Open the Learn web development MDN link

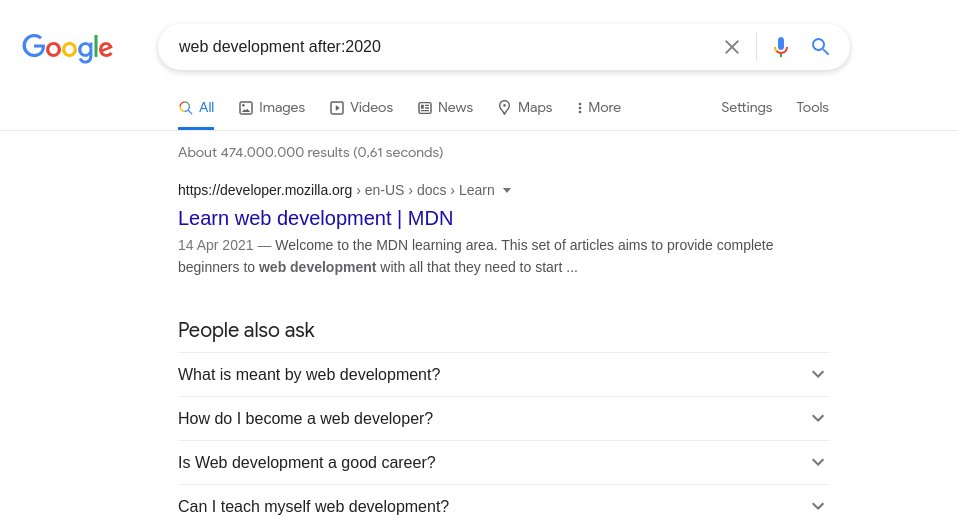point(315,218)
